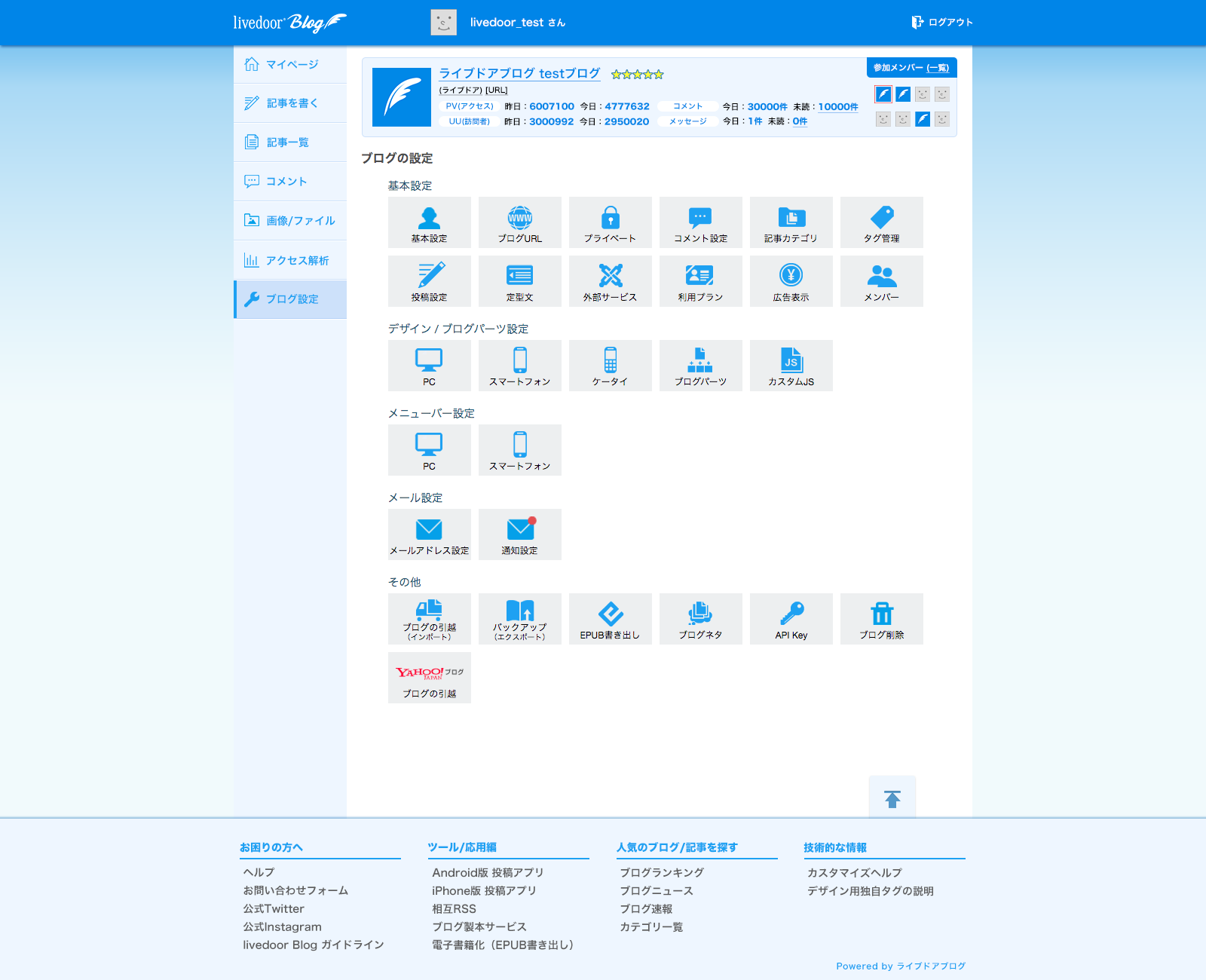Open the 記事カテゴリ tile

[791, 222]
